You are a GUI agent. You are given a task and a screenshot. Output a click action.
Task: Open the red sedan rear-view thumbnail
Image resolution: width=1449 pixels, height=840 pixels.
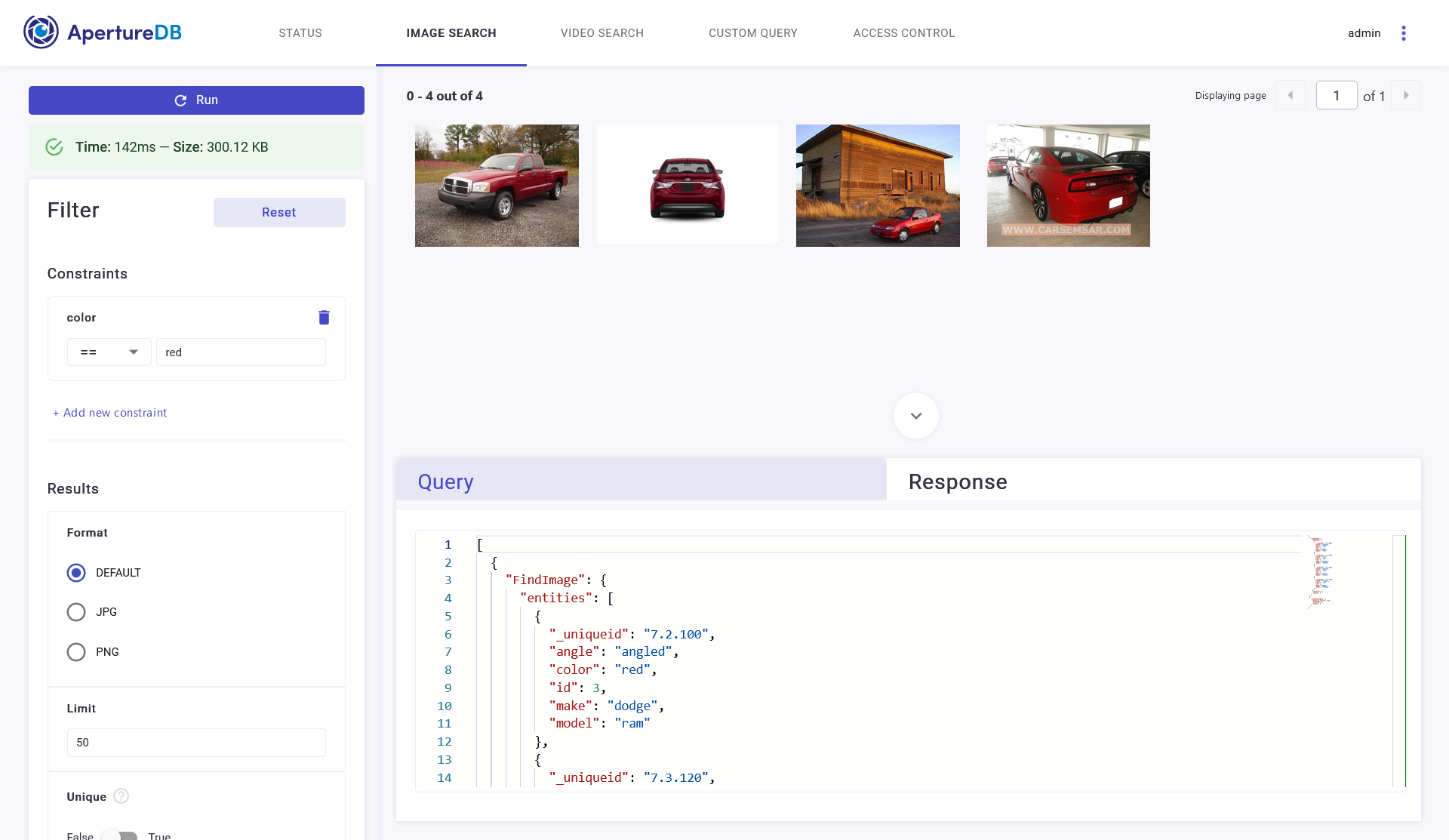point(687,184)
